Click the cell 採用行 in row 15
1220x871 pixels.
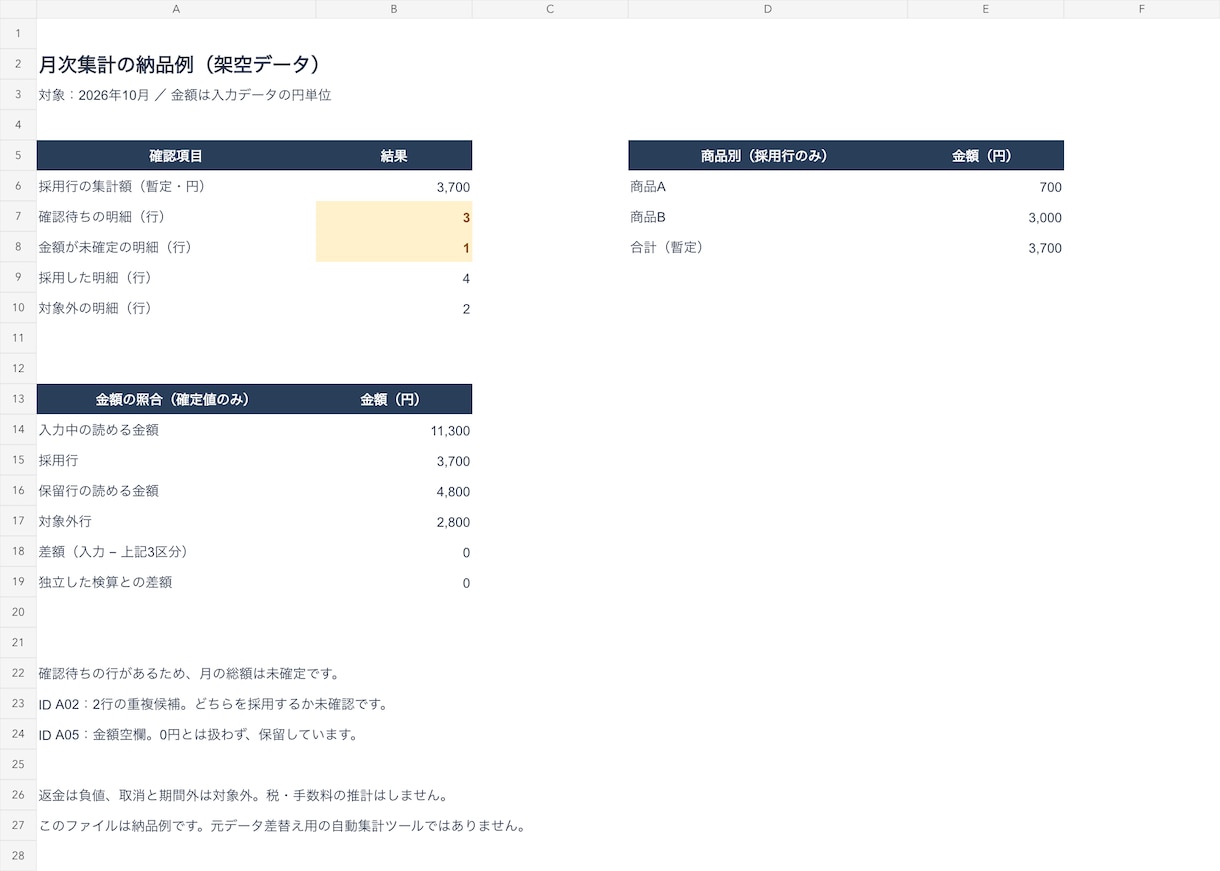176,460
